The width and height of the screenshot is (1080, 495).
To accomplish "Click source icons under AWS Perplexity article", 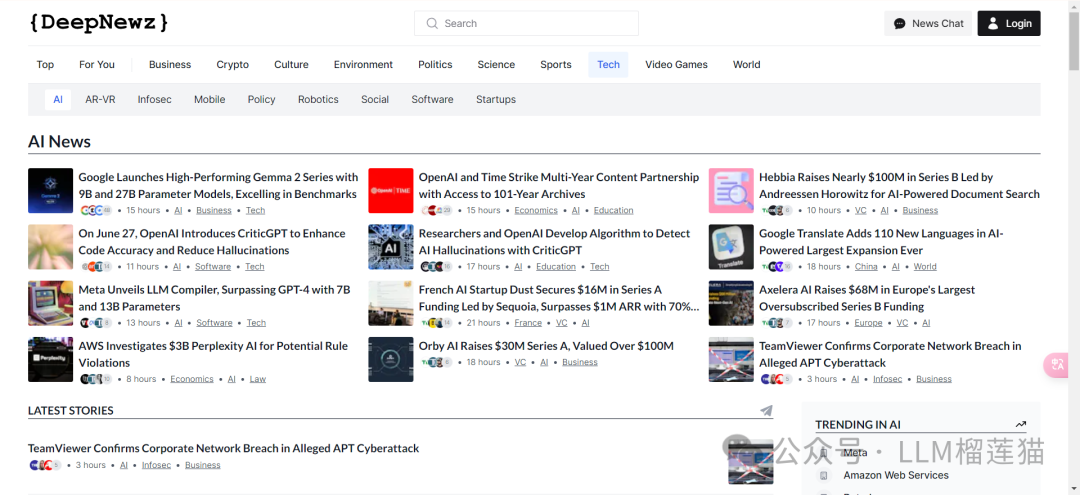I will coord(96,379).
